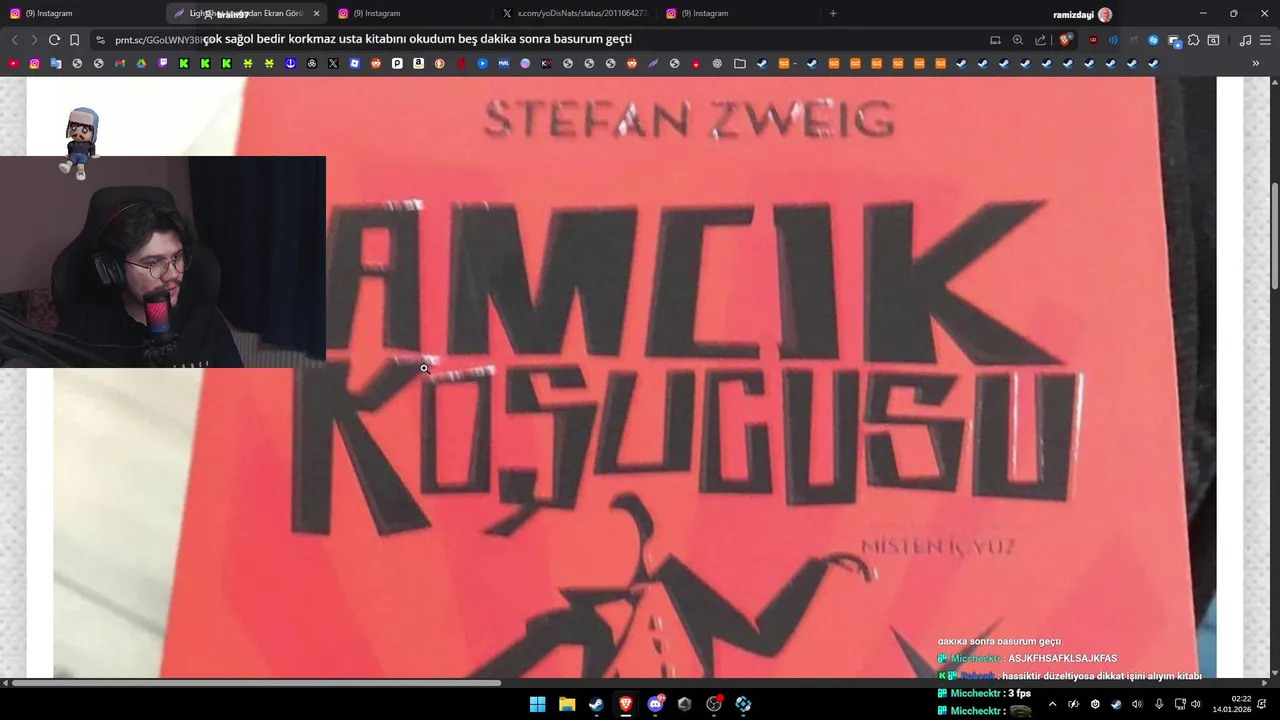
Task: Click the horizontal scrollbar left arrow
Action: click(x=5, y=683)
